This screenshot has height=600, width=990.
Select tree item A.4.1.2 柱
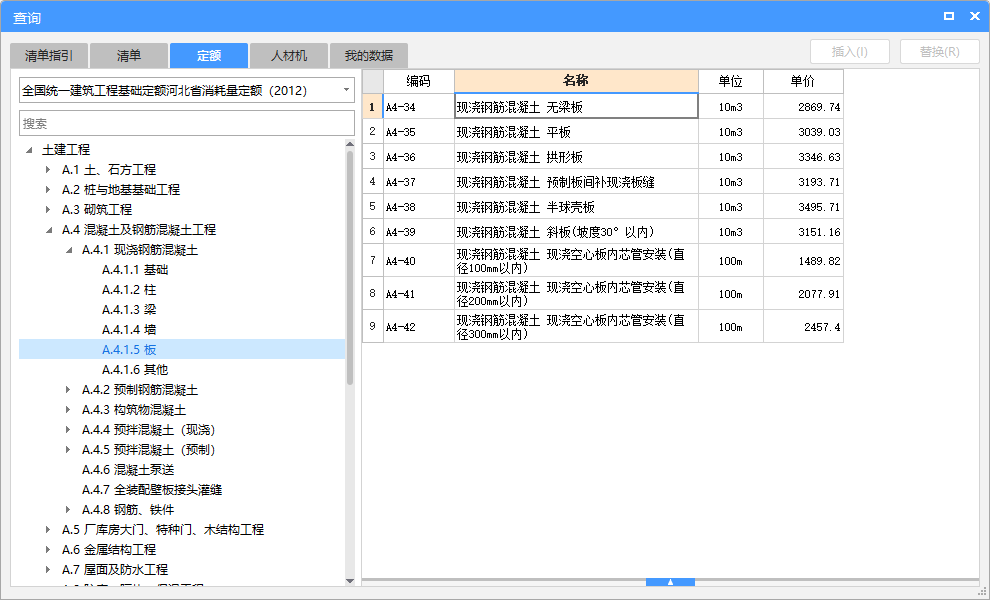[x=129, y=290]
